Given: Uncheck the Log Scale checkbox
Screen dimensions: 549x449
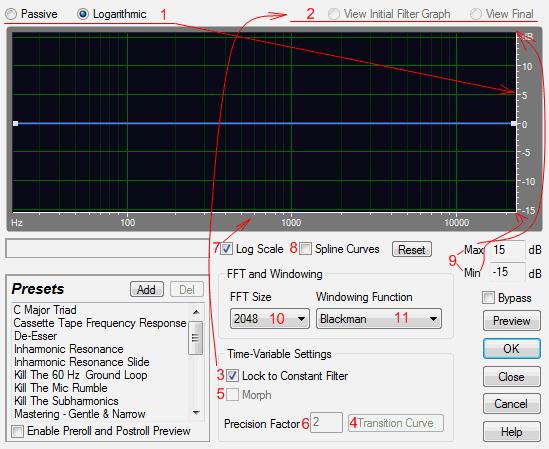Looking at the screenshot, I should click(x=227, y=249).
